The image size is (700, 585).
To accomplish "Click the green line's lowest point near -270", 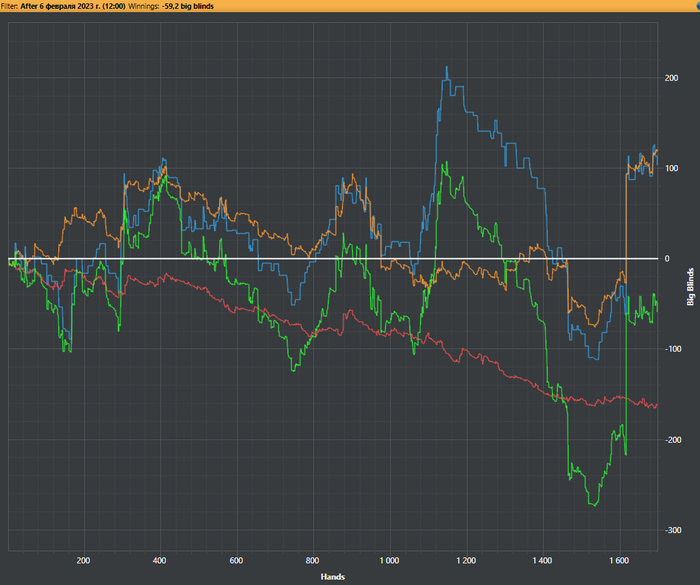I will [x=594, y=506].
